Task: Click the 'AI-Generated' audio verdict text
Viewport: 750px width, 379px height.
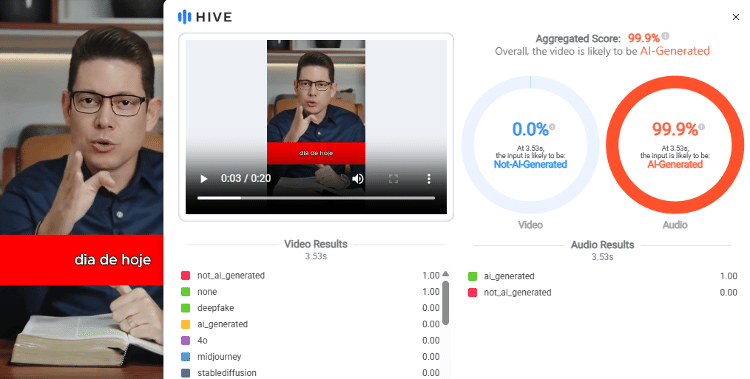Action: click(675, 165)
